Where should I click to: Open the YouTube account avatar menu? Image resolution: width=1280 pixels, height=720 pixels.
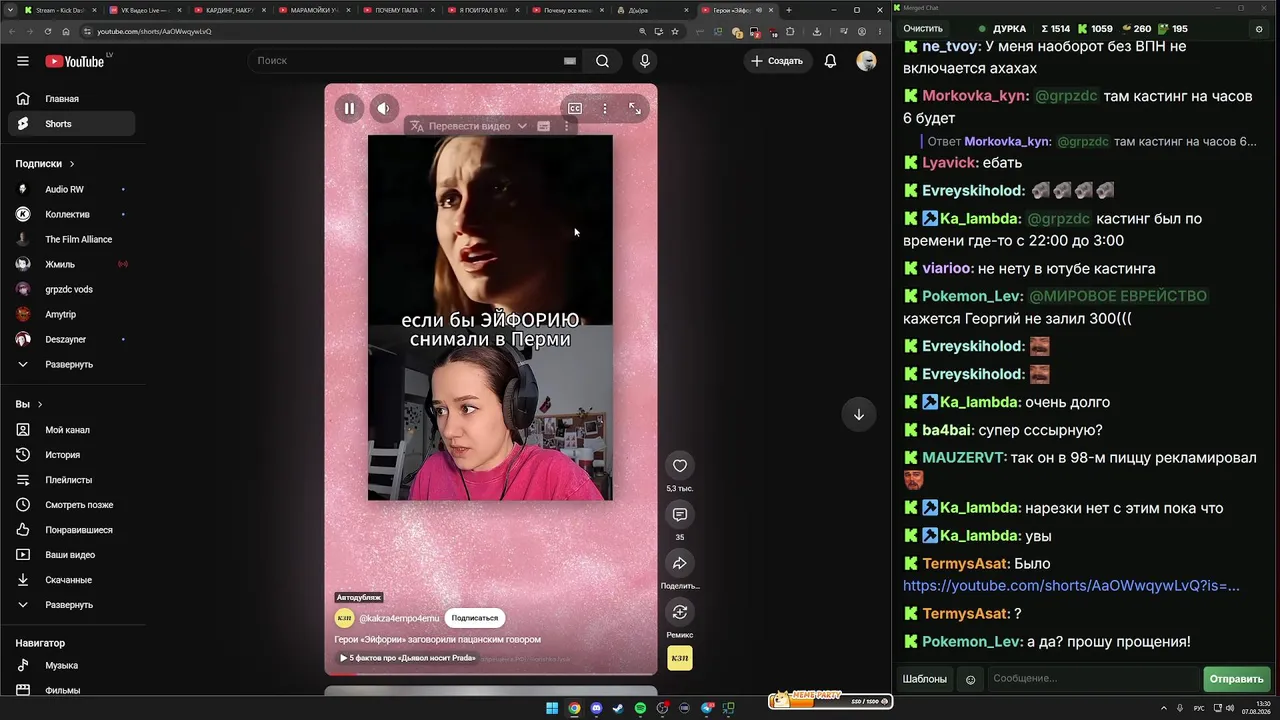click(x=866, y=61)
